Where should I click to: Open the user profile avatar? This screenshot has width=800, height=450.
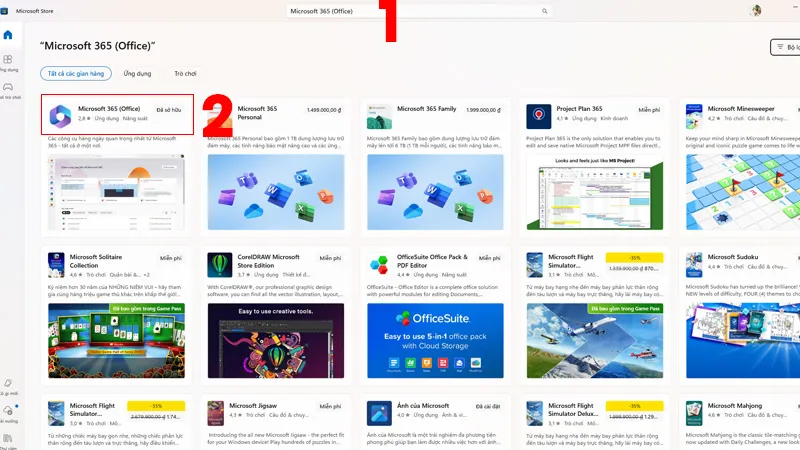(x=756, y=11)
